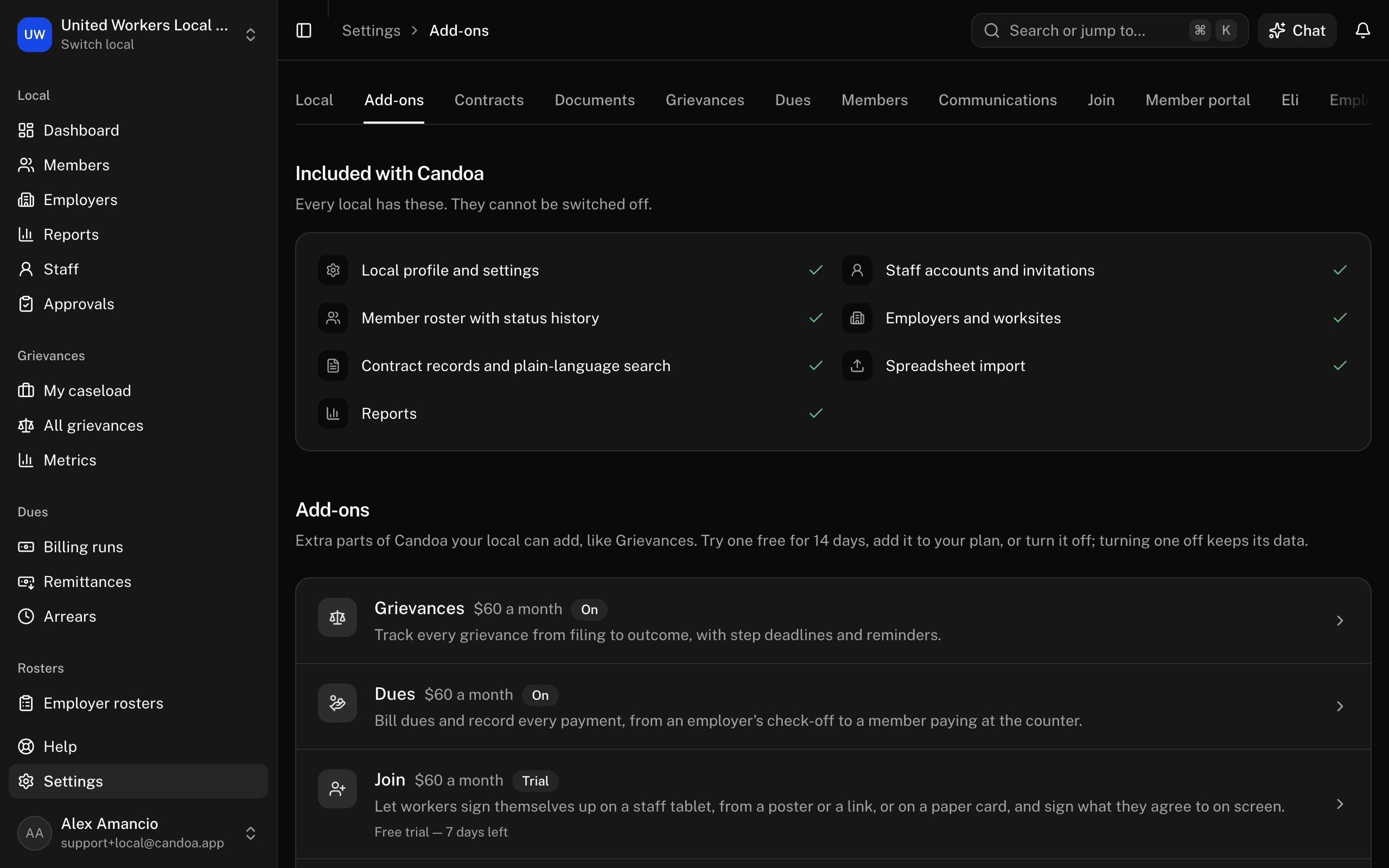Click the Spreadsheet import upload icon
Screen dimensions: 1389x868
tap(857, 366)
